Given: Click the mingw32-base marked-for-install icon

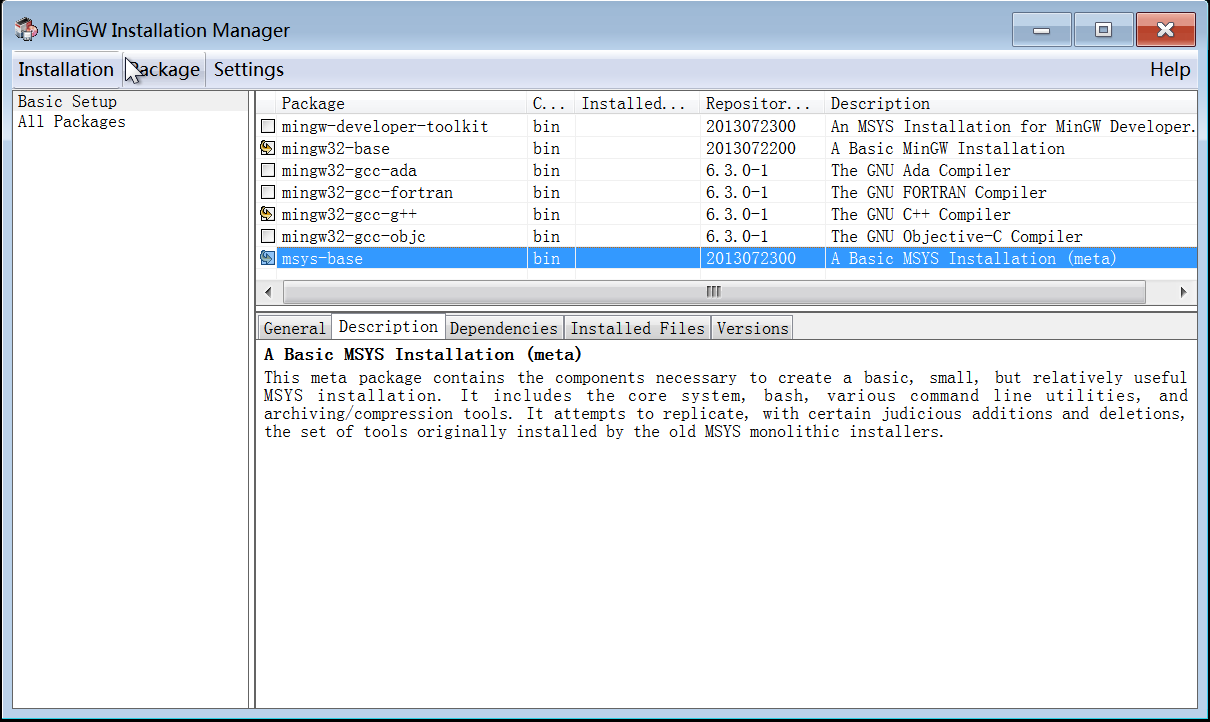Looking at the screenshot, I should click(x=267, y=148).
